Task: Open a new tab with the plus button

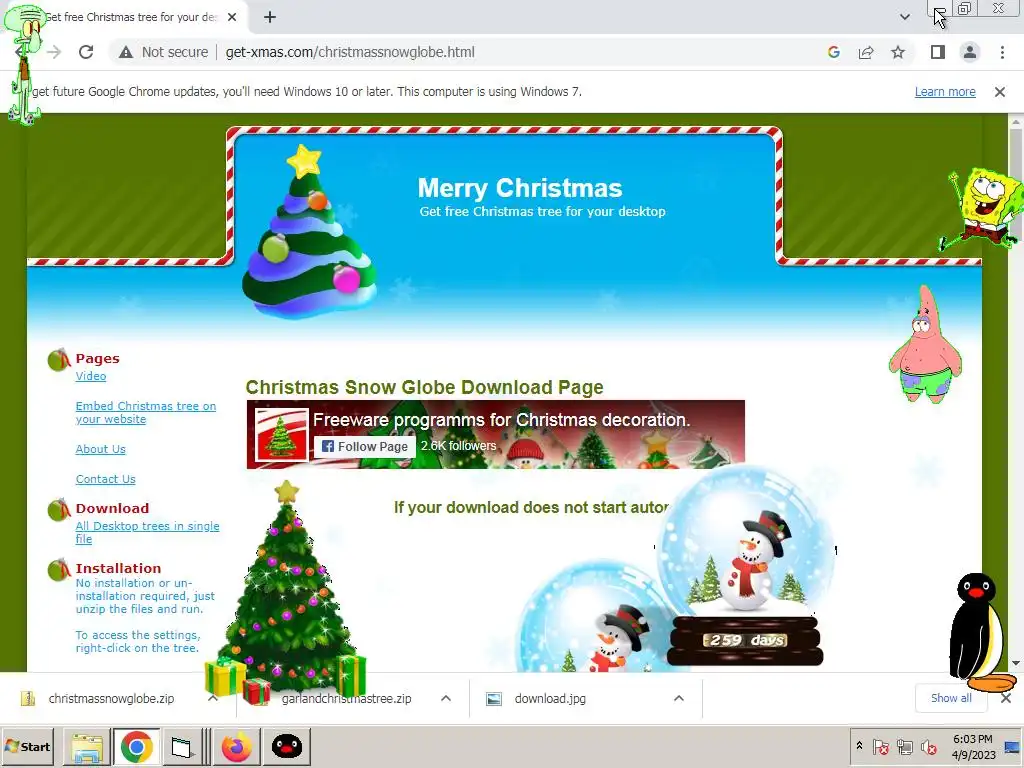Action: click(x=270, y=17)
